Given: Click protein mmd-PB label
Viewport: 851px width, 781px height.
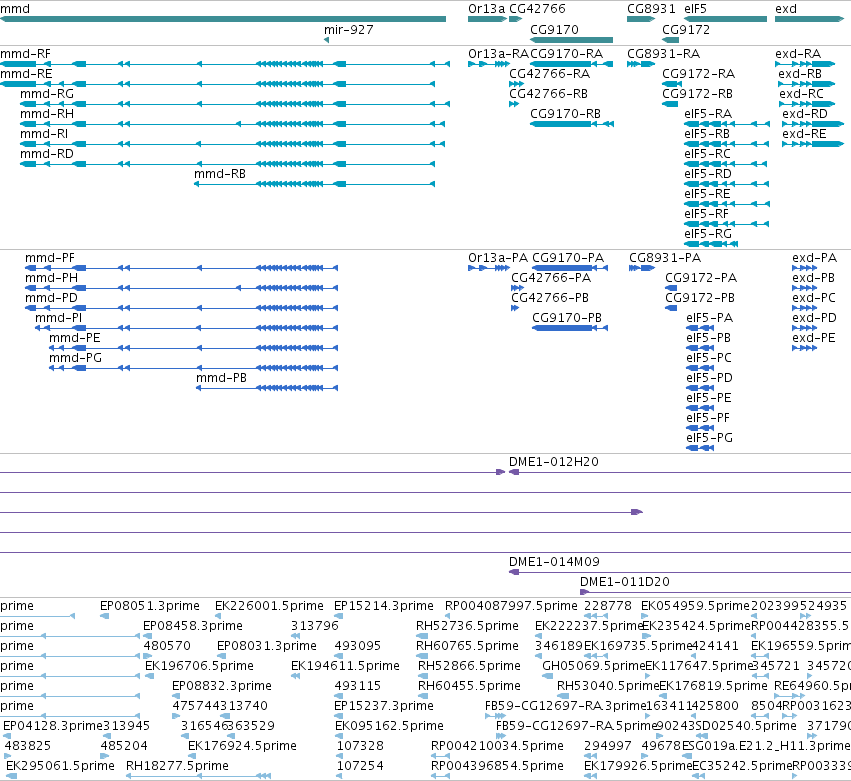Looking at the screenshot, I should point(221,378).
